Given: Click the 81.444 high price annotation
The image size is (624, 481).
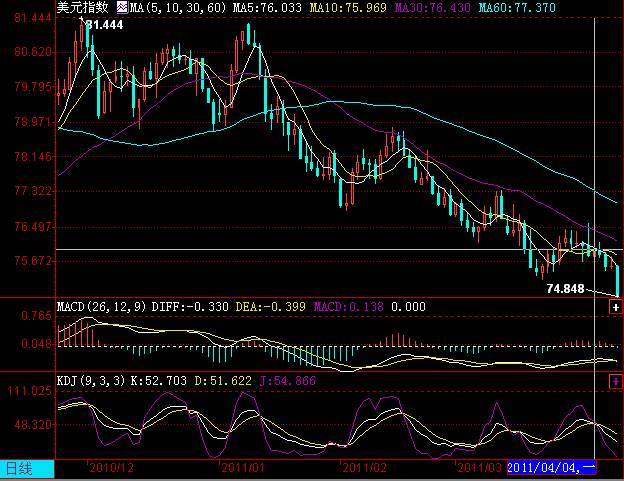Looking at the screenshot, I should (x=105, y=25).
